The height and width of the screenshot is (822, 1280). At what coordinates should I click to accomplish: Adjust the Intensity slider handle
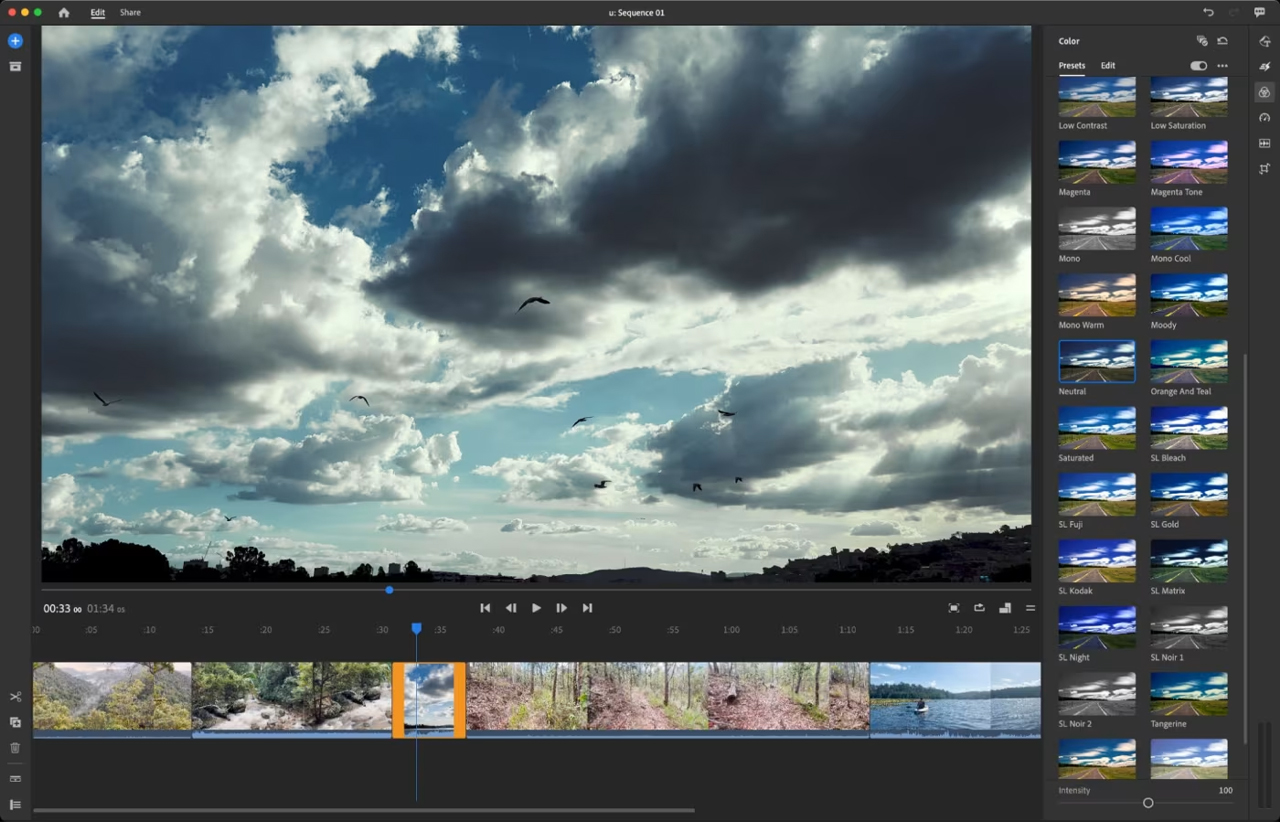1148,803
